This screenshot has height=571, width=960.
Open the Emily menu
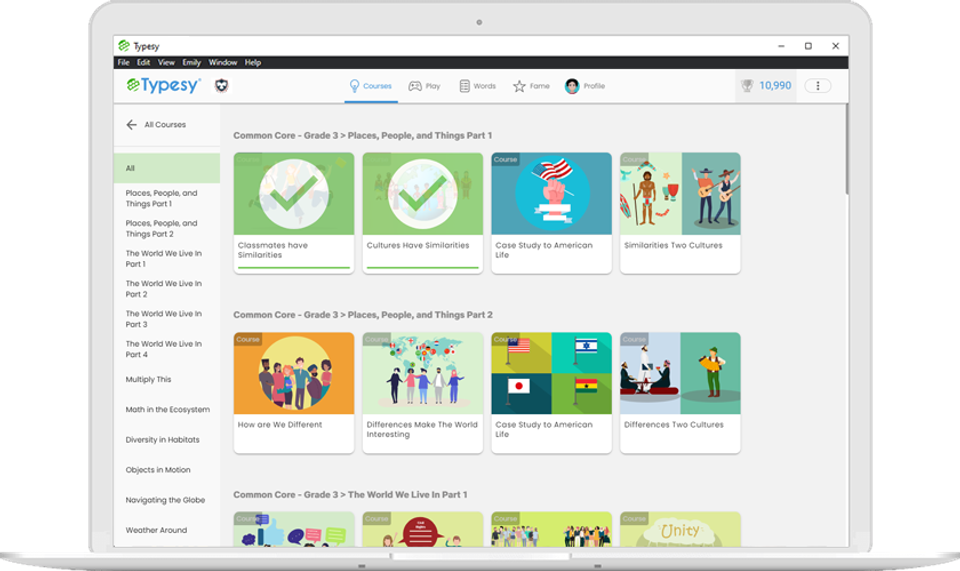click(x=191, y=62)
